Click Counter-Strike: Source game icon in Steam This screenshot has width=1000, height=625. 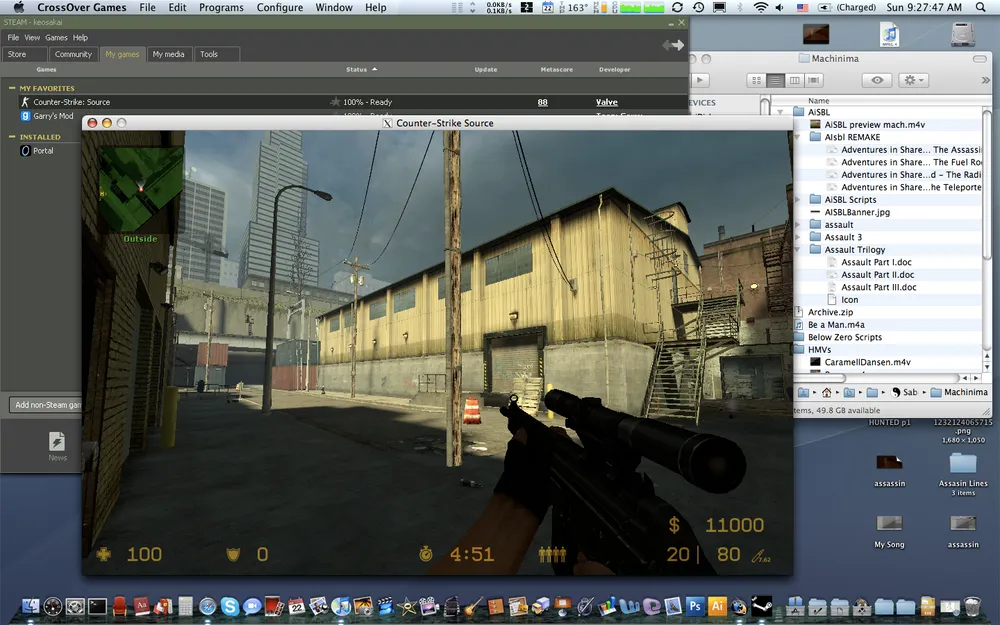(25, 102)
